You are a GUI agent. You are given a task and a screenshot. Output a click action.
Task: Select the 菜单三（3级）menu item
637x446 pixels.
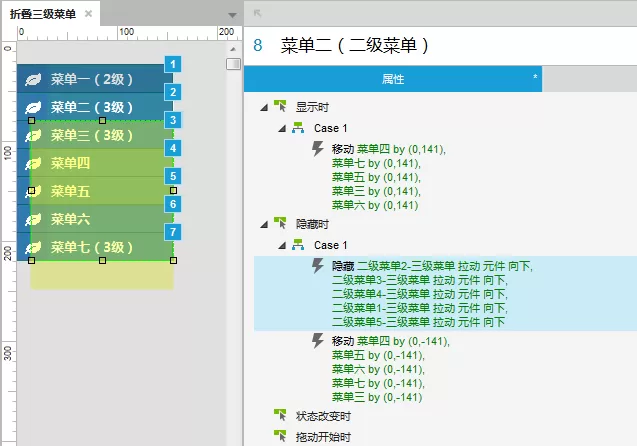coord(95,134)
